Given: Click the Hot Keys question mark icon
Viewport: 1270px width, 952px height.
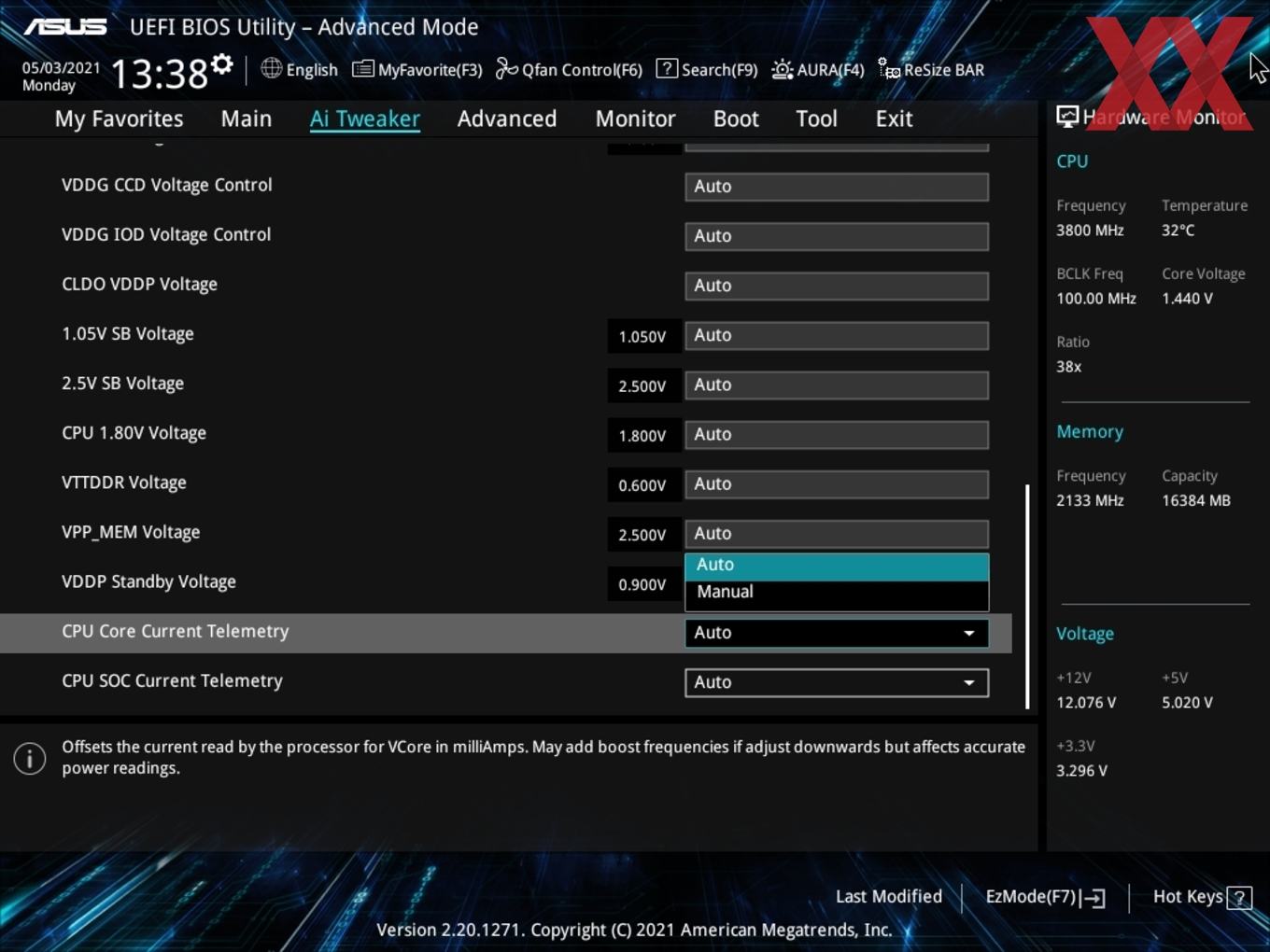Looking at the screenshot, I should click(1239, 898).
